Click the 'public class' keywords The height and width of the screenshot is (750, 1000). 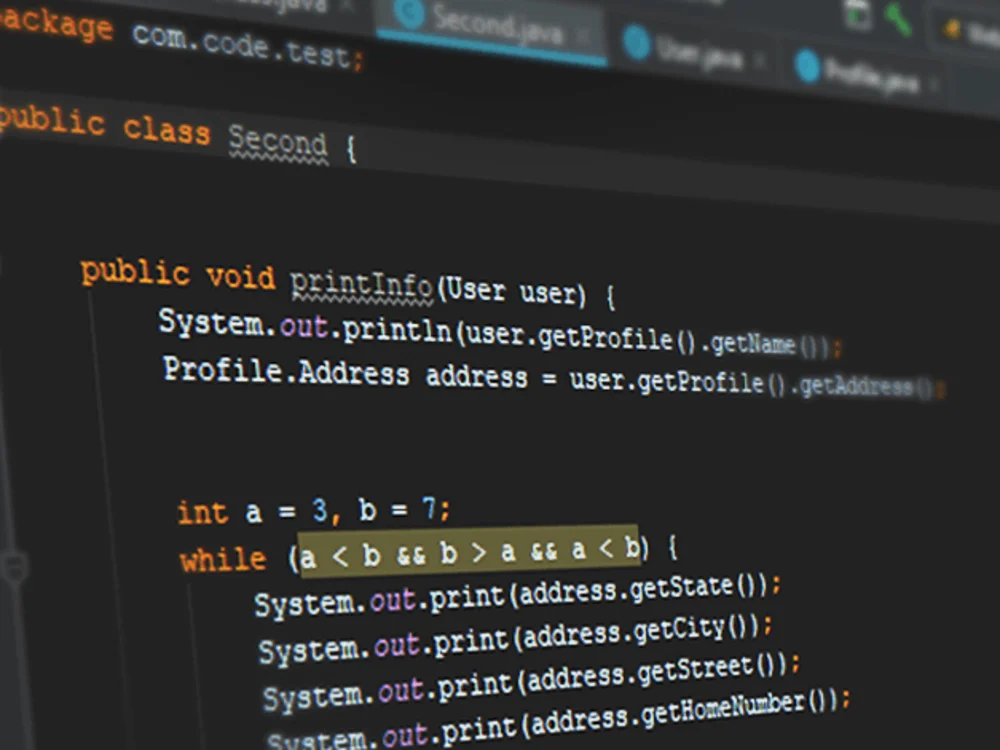tap(102, 124)
